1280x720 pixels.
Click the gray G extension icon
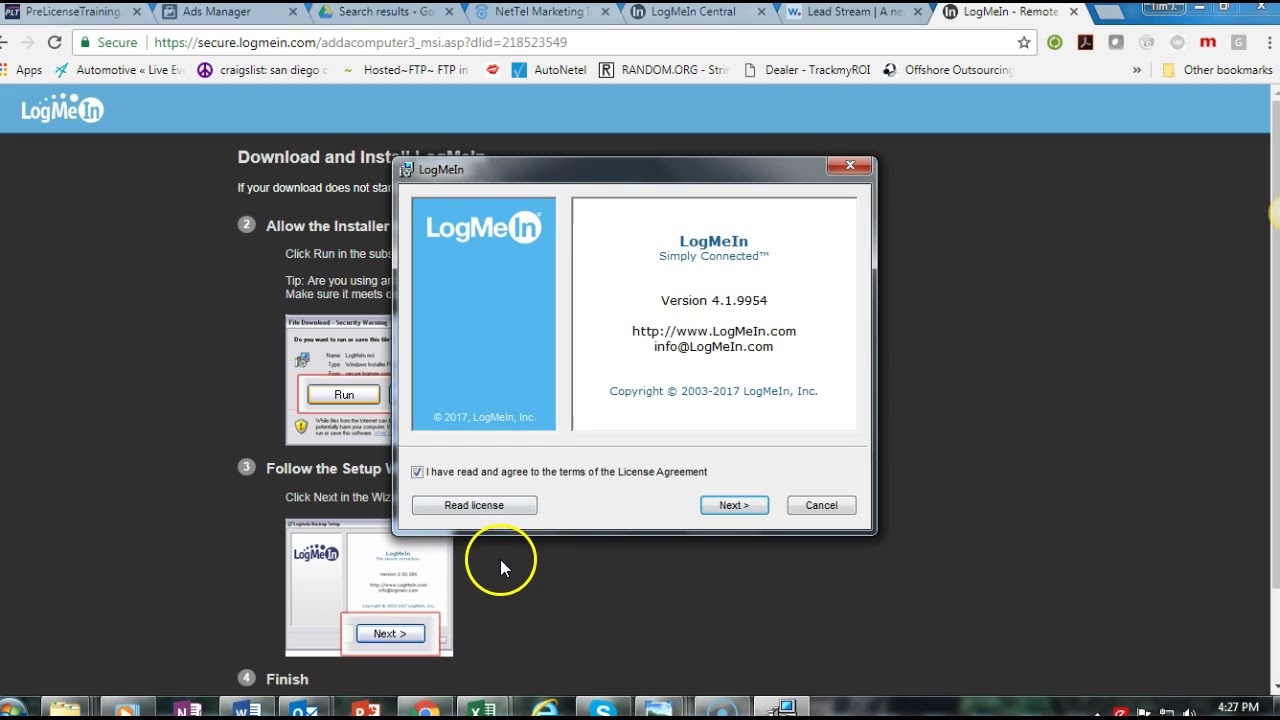(x=1238, y=43)
